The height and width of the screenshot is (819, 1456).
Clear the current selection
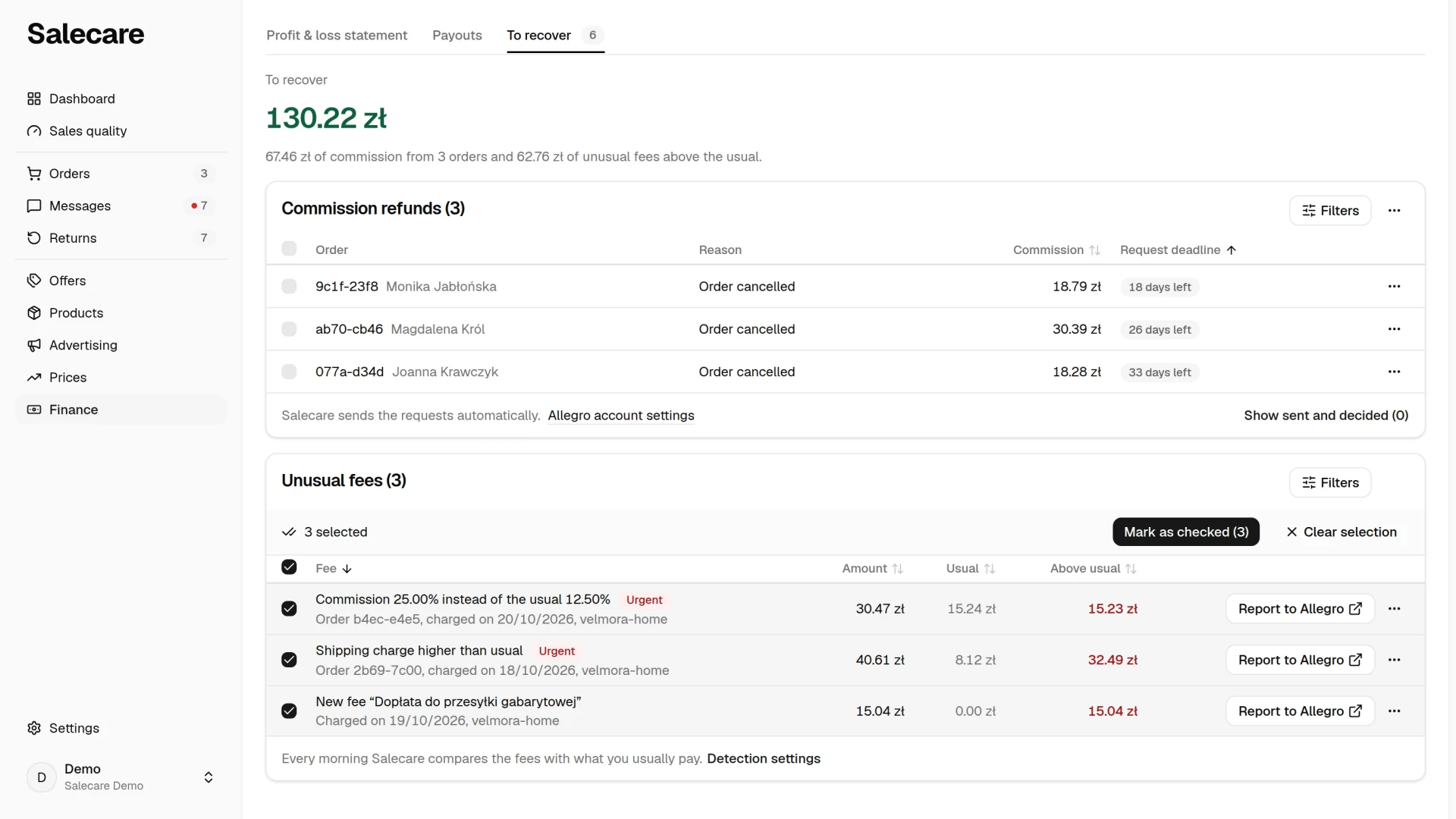coord(1341,532)
